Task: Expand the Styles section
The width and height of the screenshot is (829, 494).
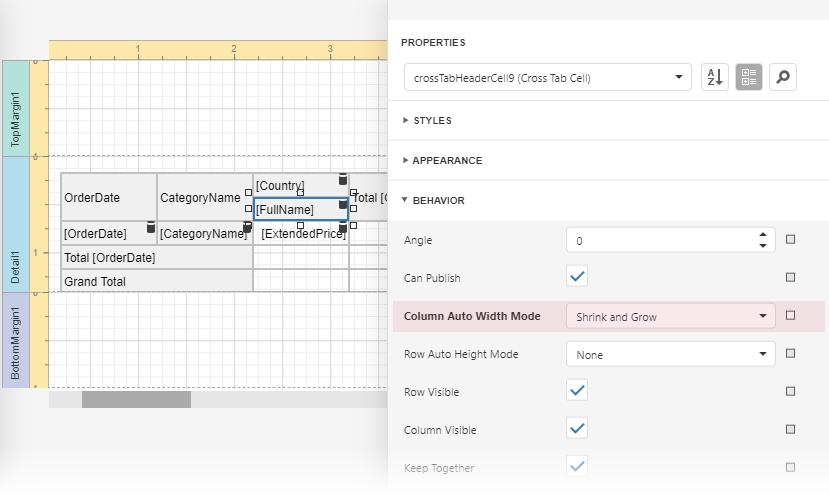Action: (x=433, y=120)
